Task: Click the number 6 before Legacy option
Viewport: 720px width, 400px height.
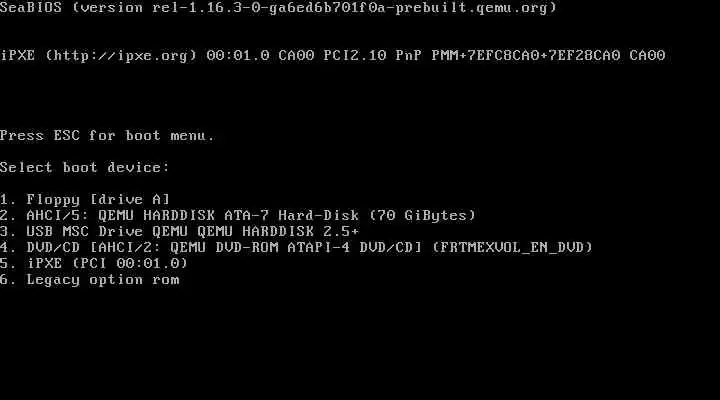Action: [x=5, y=280]
